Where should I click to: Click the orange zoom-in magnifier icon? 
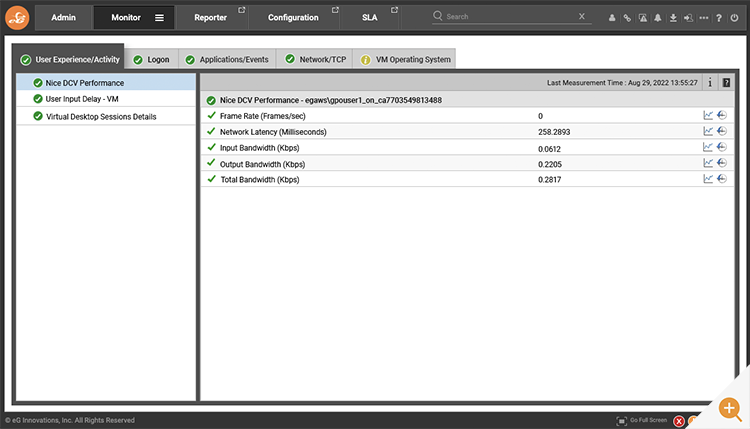[x=730, y=409]
